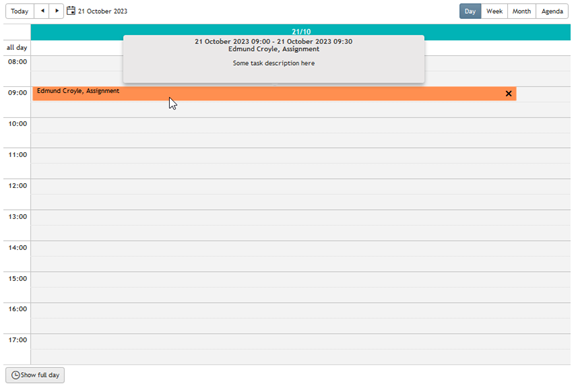576x392 pixels.
Task: Click the Today button
Action: 19,11
